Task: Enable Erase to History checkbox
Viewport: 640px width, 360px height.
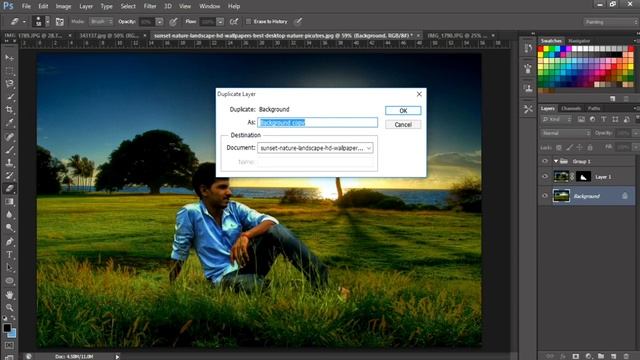Action: tap(248, 21)
